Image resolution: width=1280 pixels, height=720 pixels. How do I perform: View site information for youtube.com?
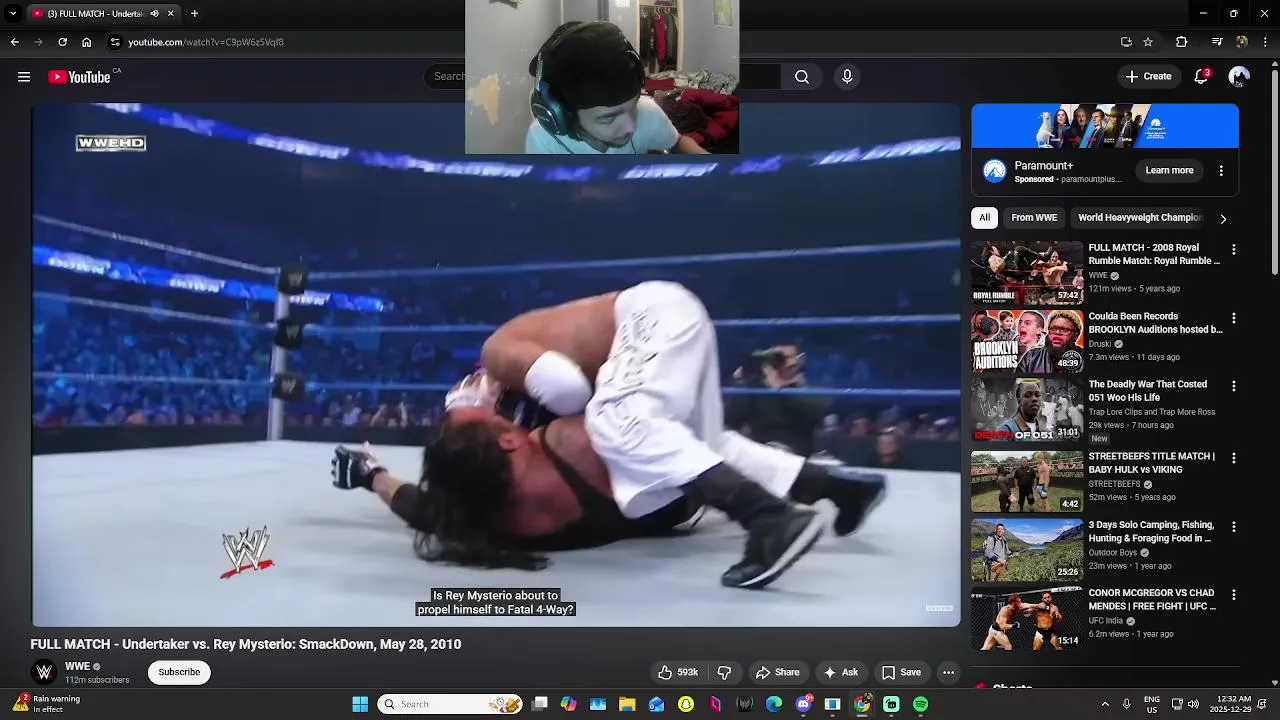[x=115, y=42]
